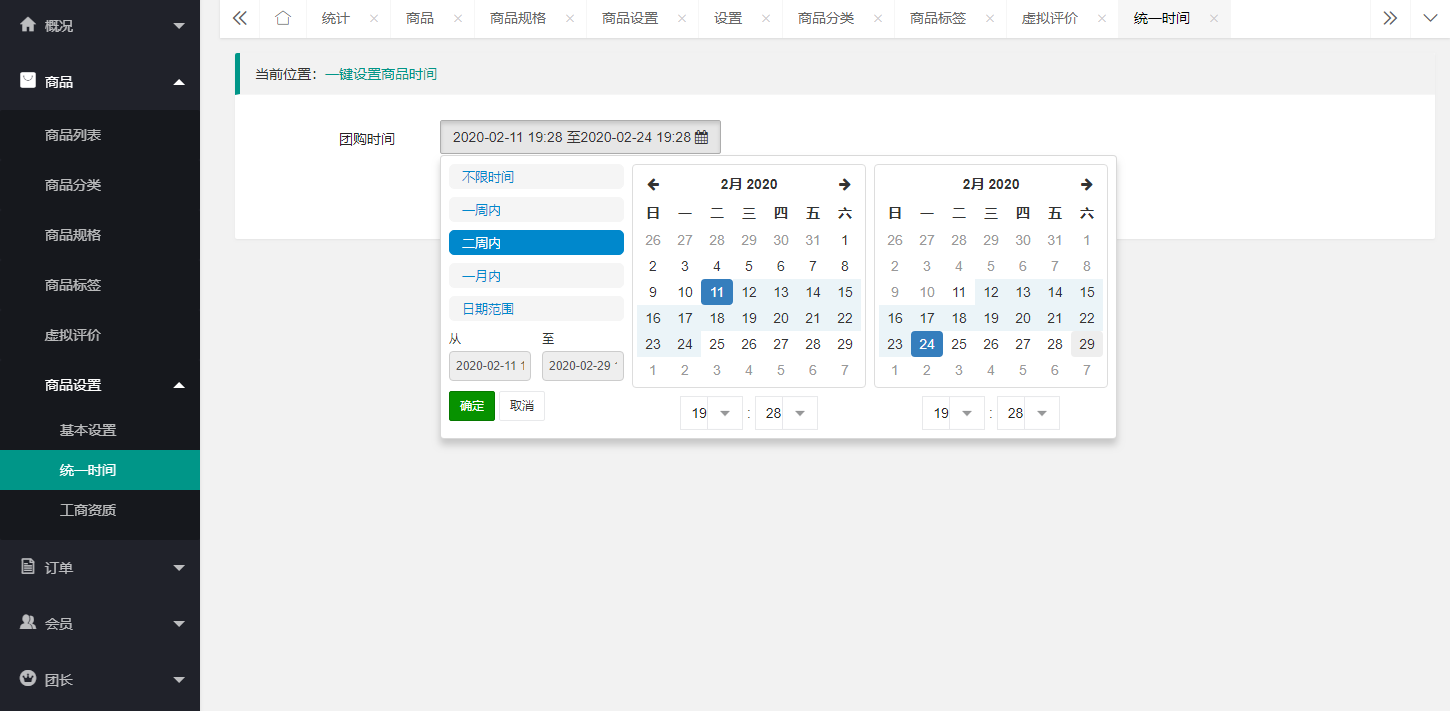Click the 会员 people icon
Screen dimensions: 1450x711
tap(28, 622)
